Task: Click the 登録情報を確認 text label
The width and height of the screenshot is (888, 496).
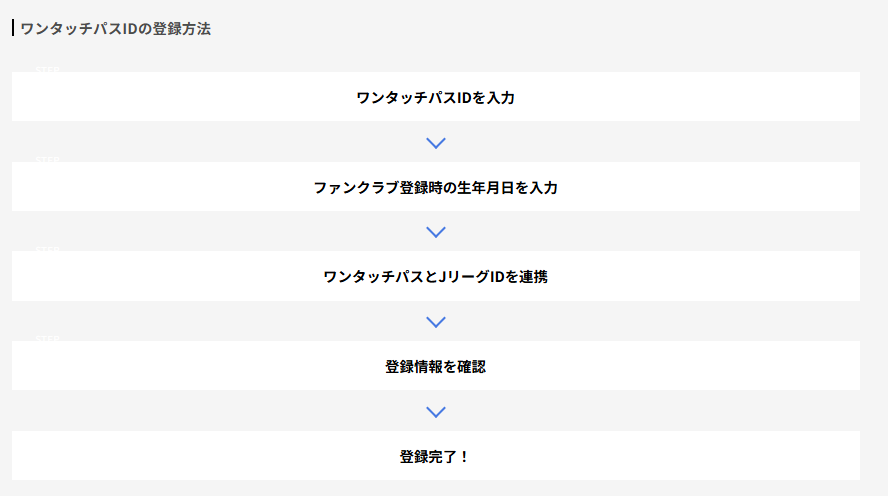Action: click(435, 367)
